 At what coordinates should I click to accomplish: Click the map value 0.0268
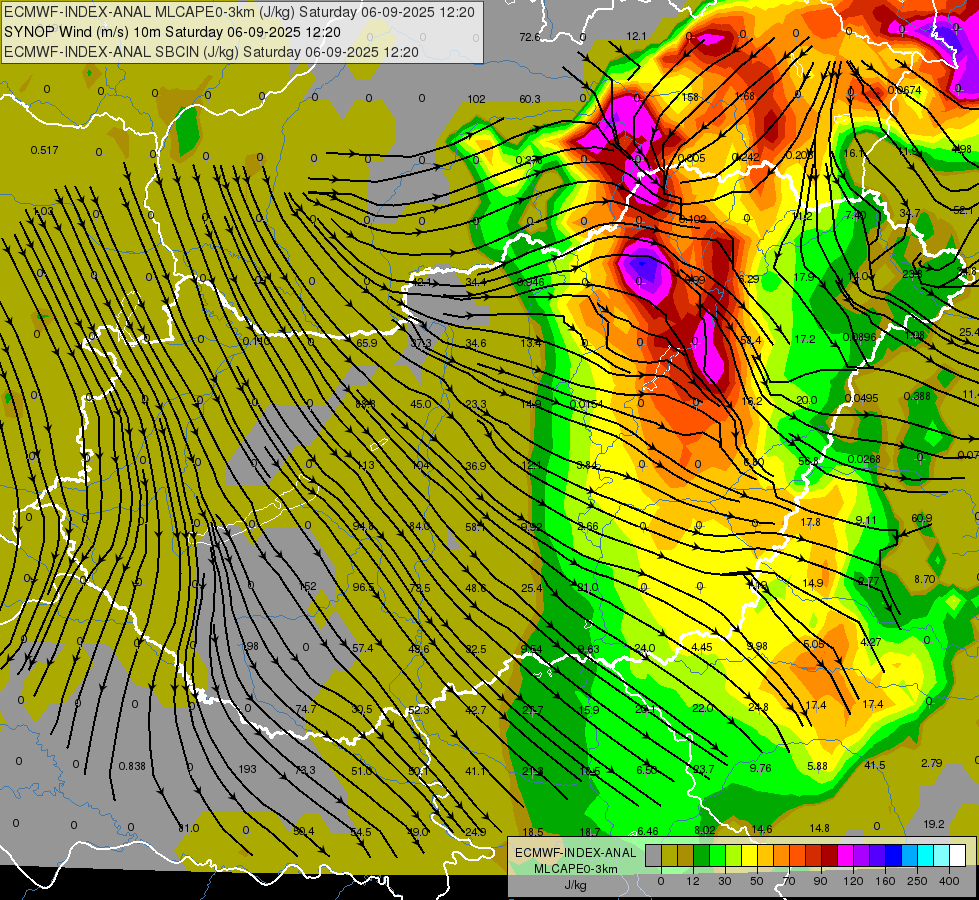[x=863, y=459]
